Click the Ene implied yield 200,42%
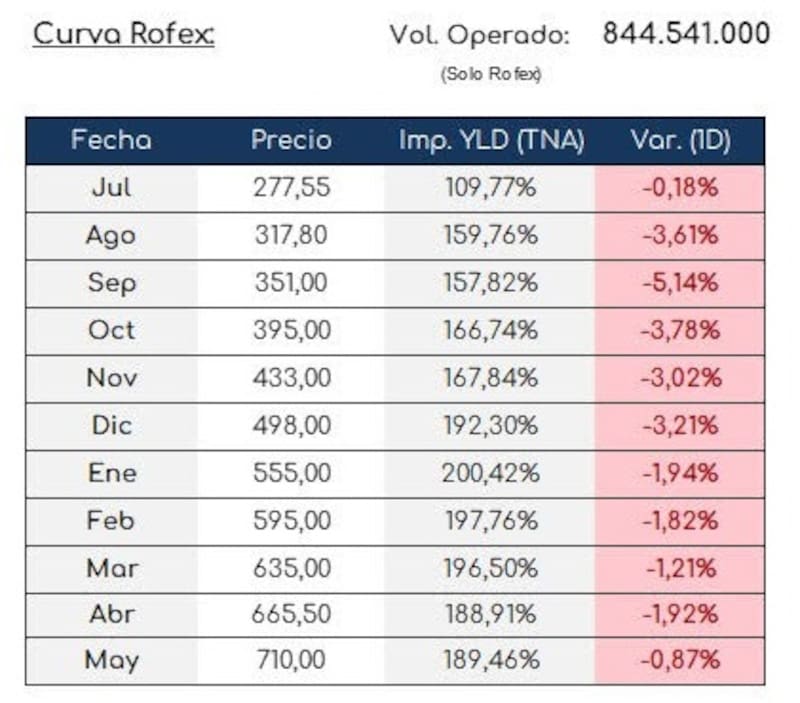Viewport: 800px width, 703px height. [491, 473]
